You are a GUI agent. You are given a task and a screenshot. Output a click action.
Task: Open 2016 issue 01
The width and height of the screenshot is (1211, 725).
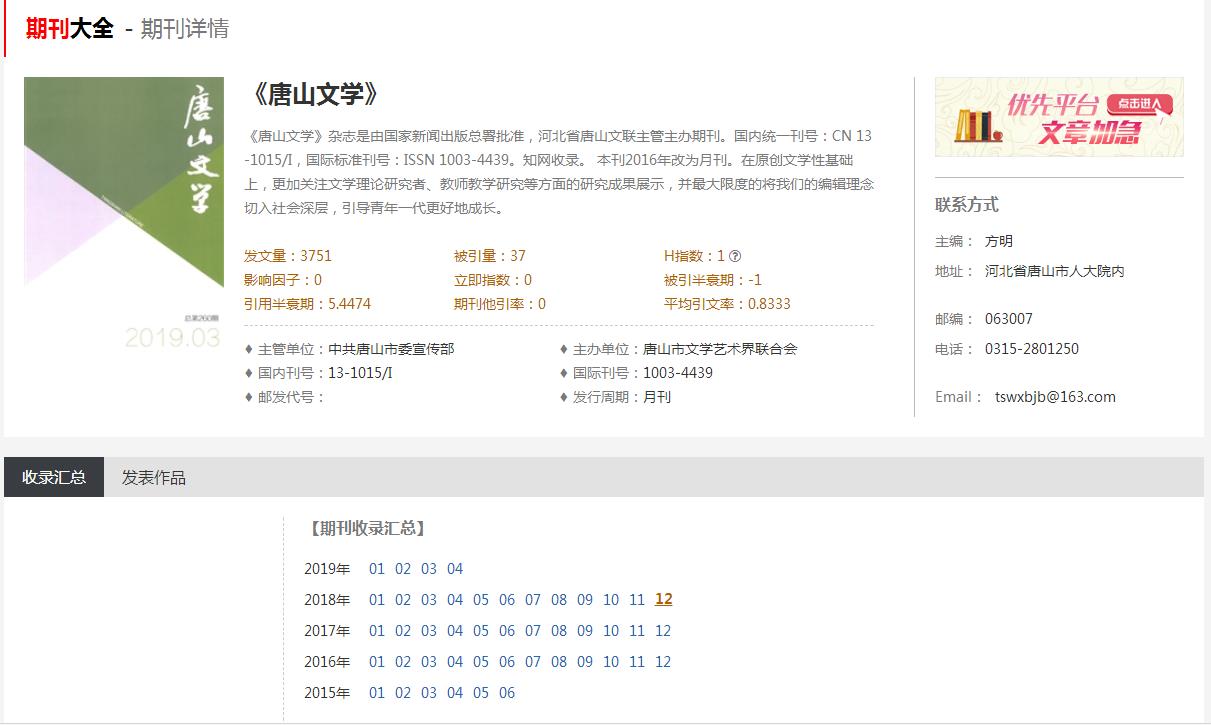pyautogui.click(x=377, y=662)
